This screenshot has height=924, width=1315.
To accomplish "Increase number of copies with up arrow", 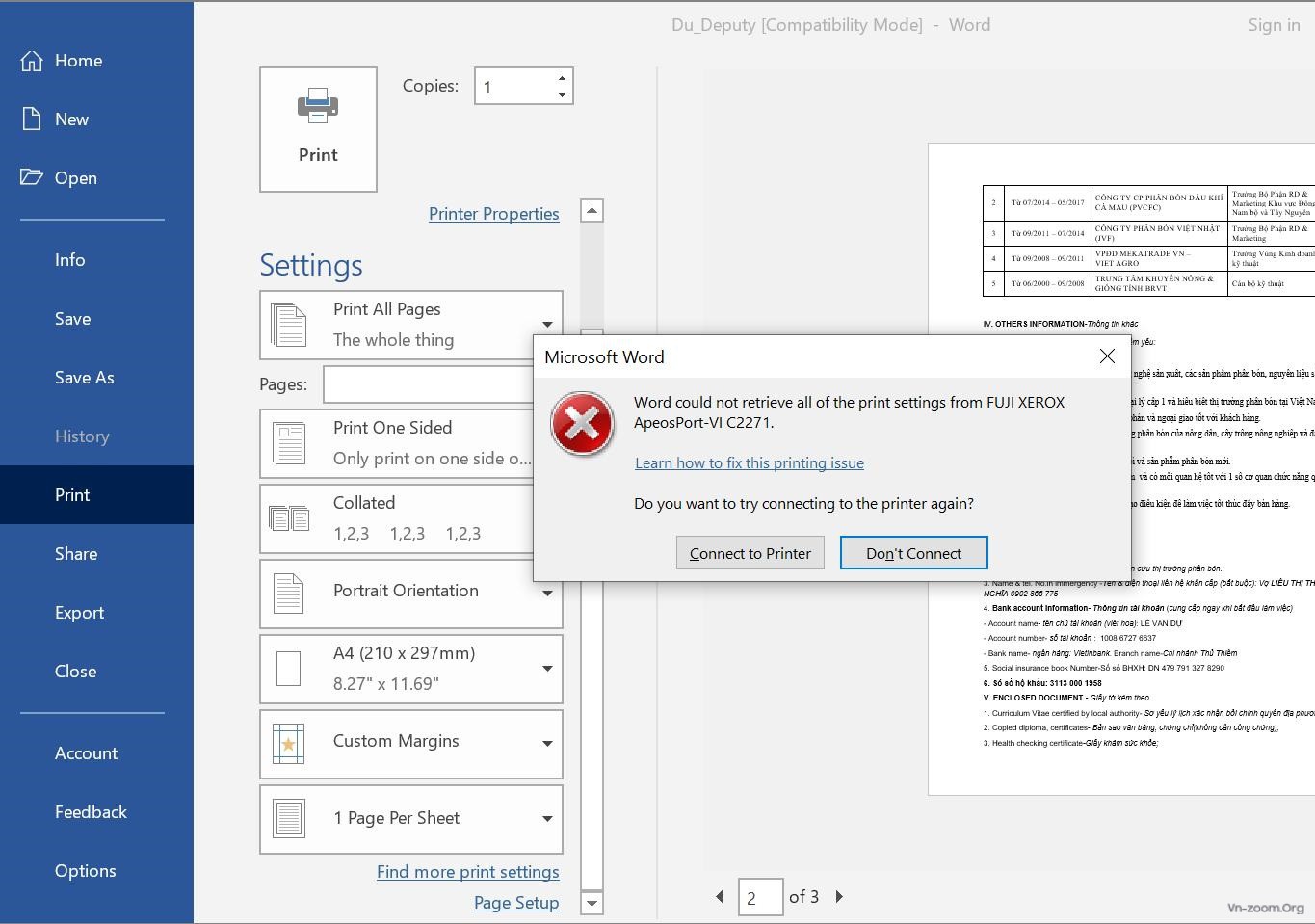I will [562, 78].
